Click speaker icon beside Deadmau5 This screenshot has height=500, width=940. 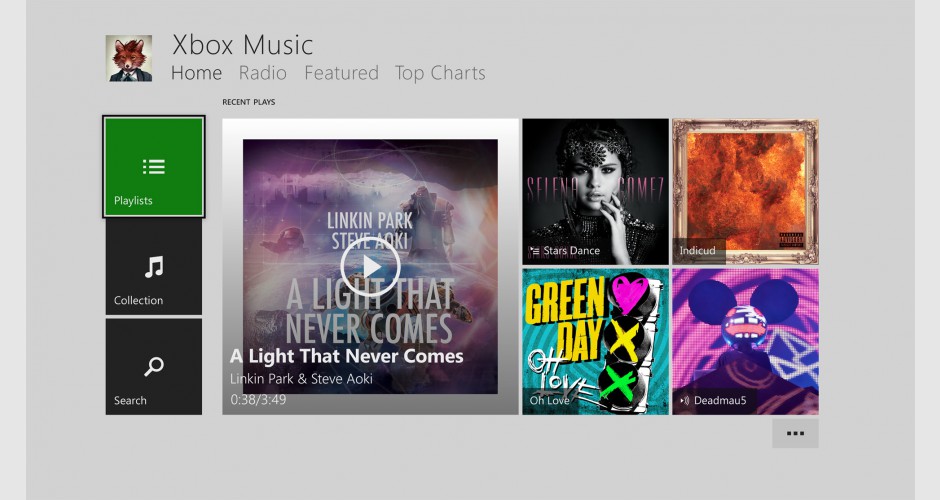click(x=685, y=400)
